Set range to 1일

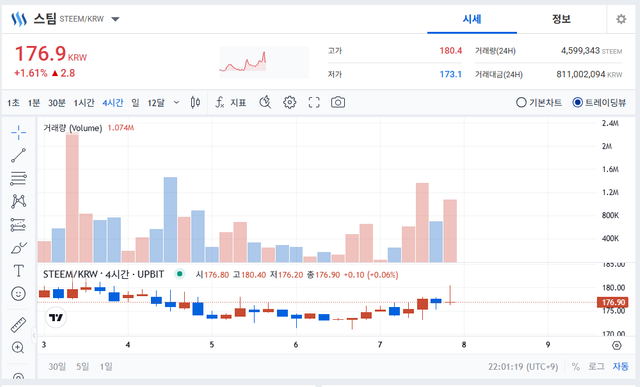(106, 367)
